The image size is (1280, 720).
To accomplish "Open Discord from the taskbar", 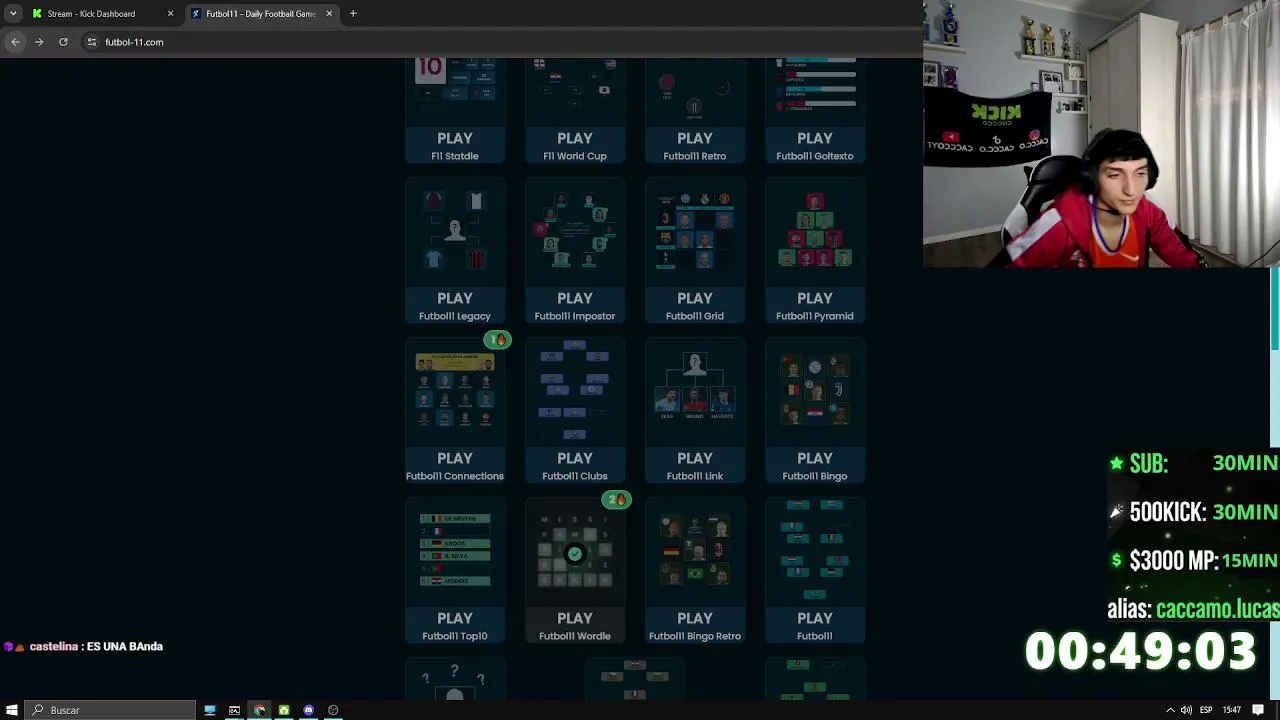I will point(309,710).
